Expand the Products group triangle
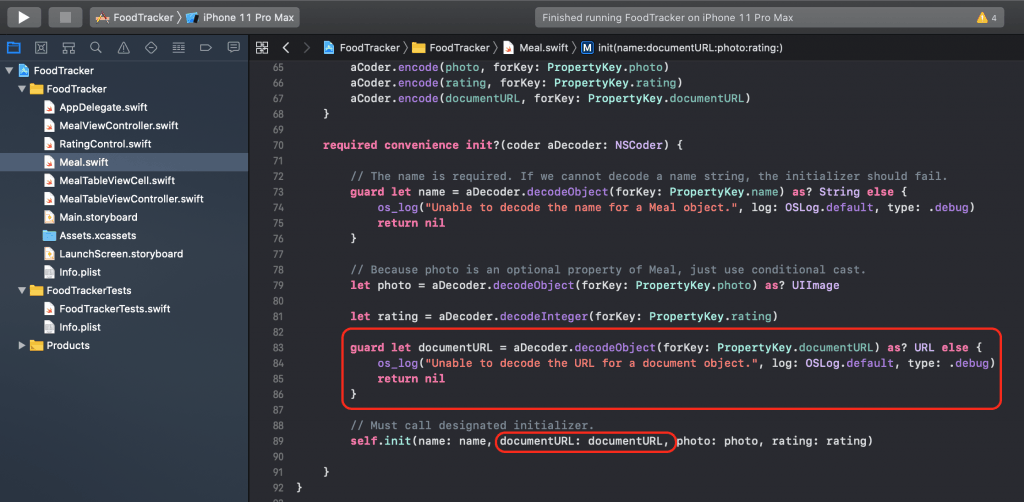 22,345
